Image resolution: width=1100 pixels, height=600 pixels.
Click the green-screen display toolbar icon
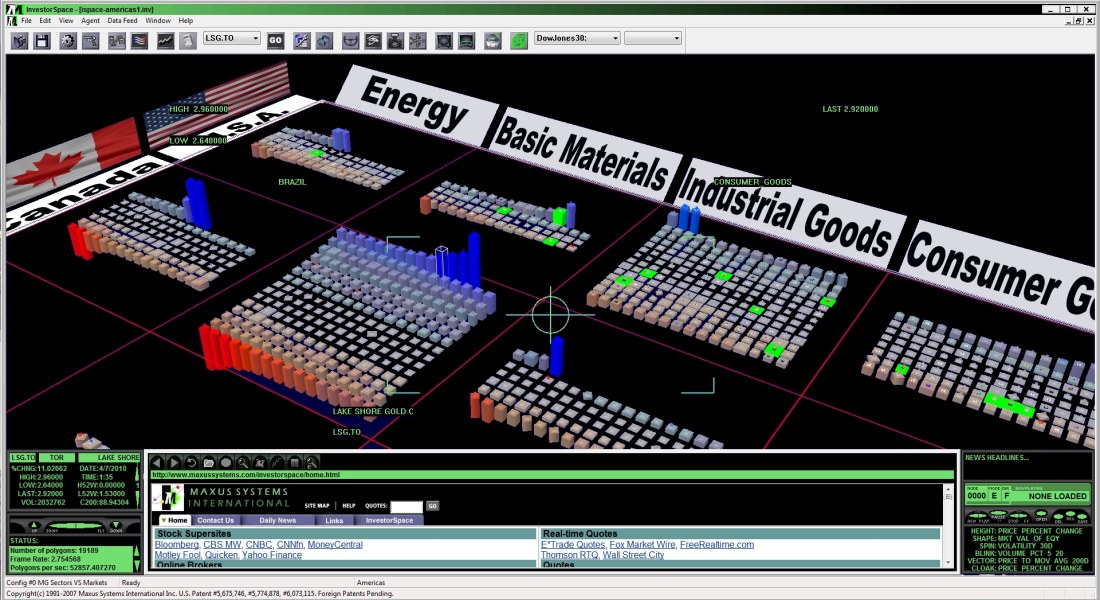pos(467,41)
